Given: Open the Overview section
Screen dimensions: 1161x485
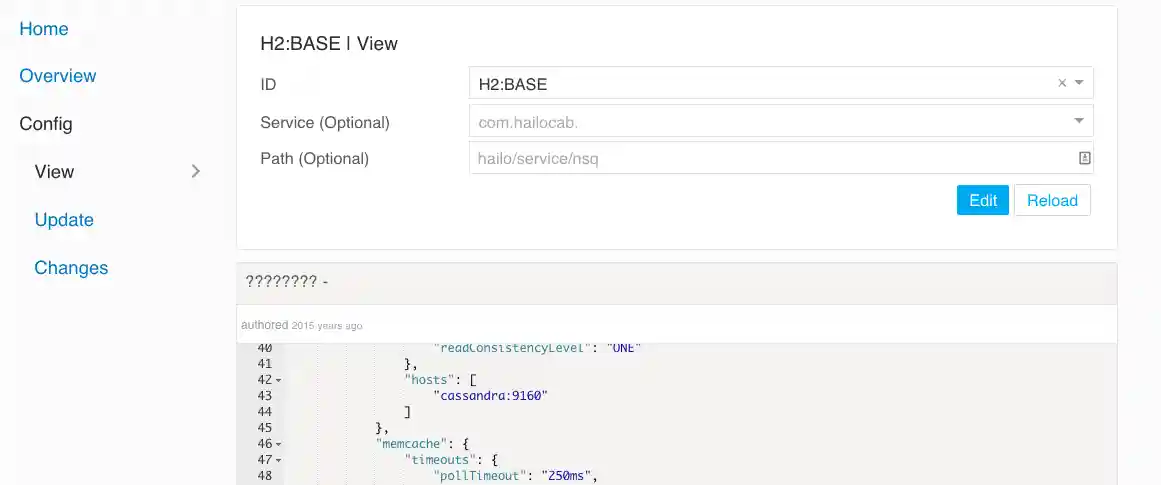Looking at the screenshot, I should click(x=58, y=76).
